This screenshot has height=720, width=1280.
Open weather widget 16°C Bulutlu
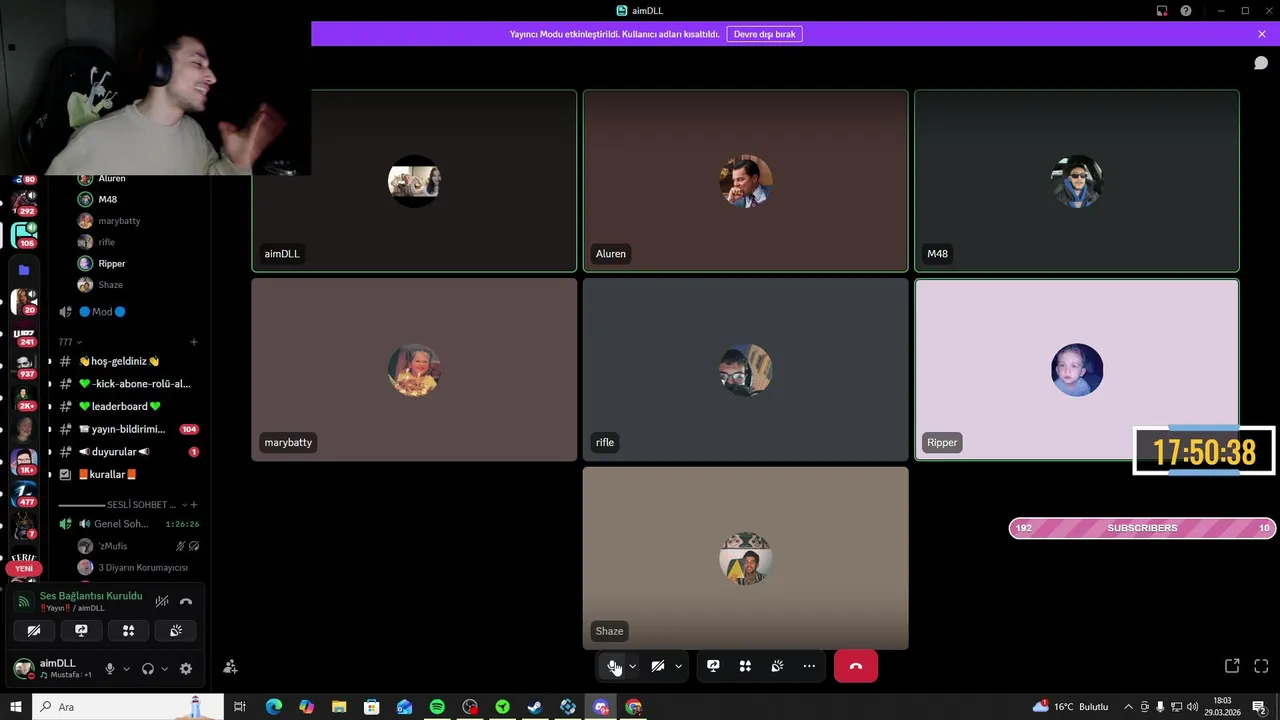(1071, 707)
